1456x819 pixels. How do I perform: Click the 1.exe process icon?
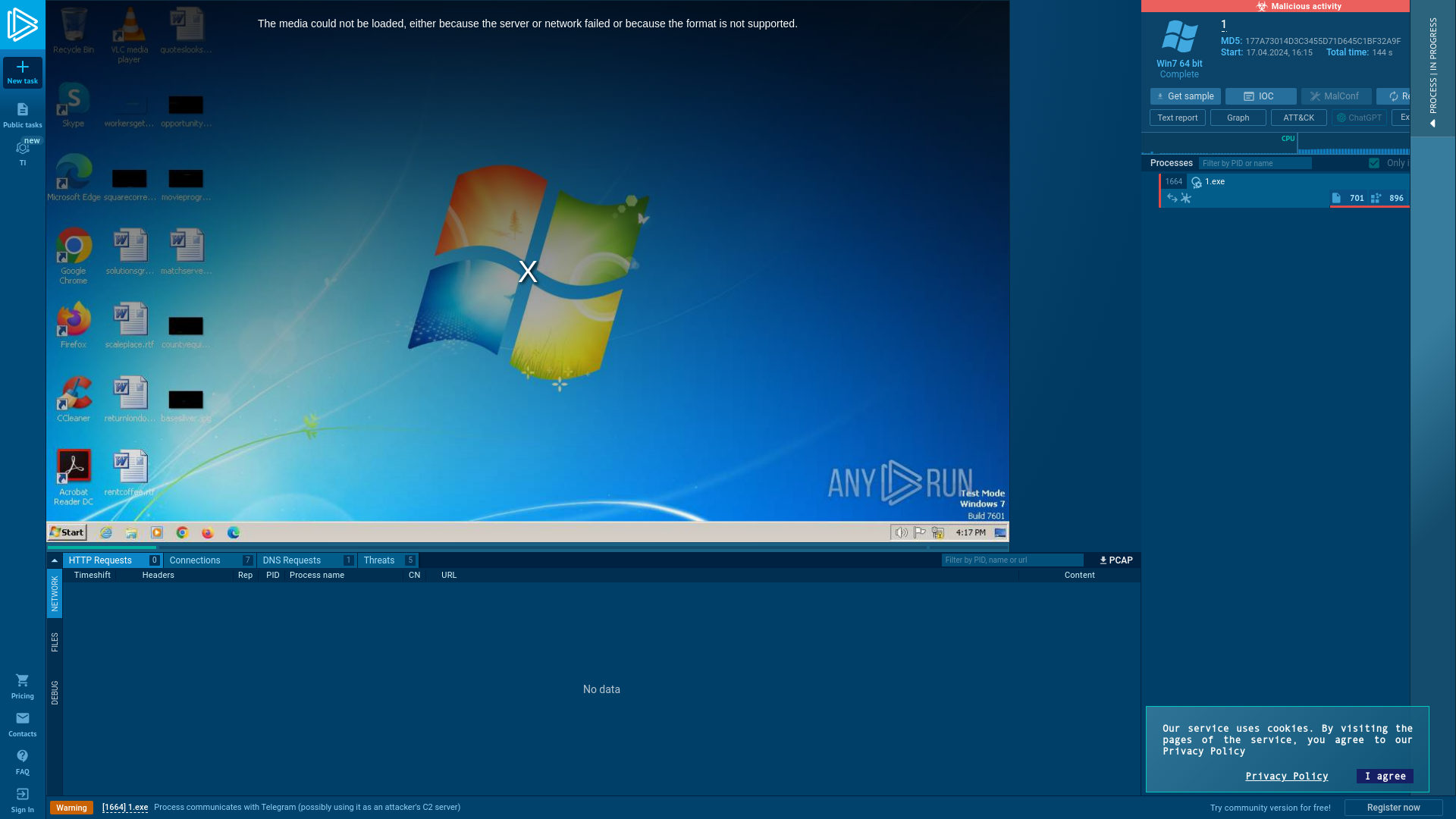coord(1197,182)
